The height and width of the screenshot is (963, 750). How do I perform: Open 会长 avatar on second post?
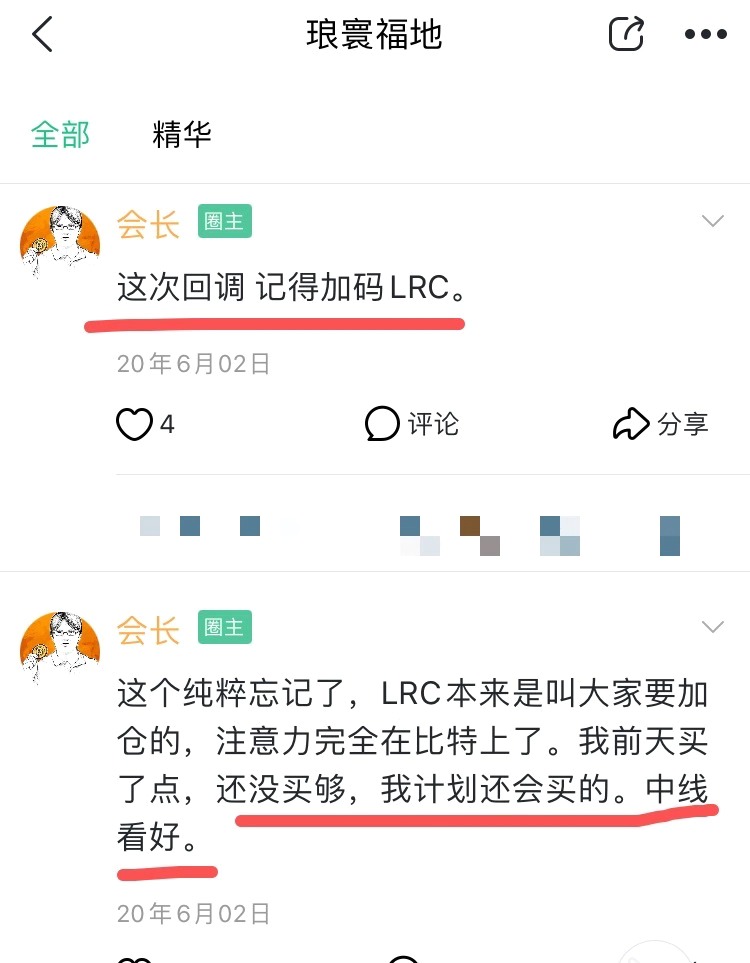tap(60, 647)
